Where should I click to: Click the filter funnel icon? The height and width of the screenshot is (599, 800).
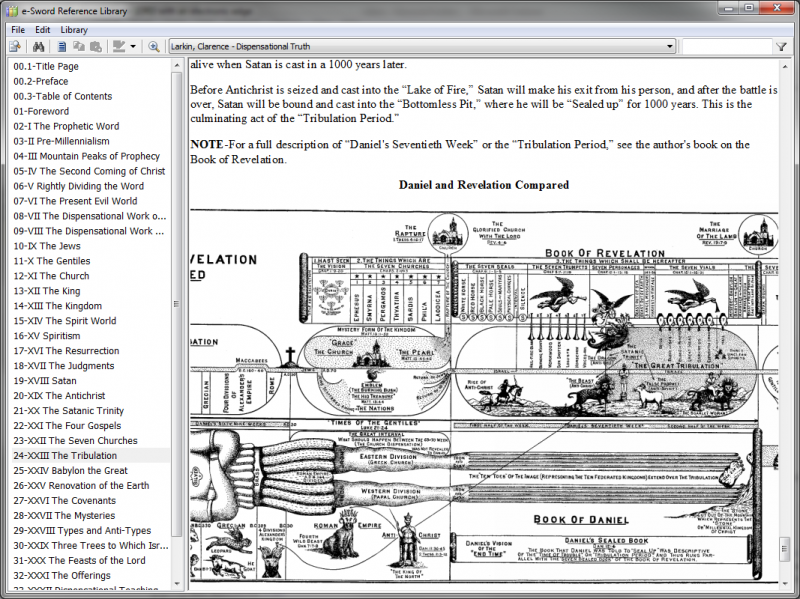point(781,46)
